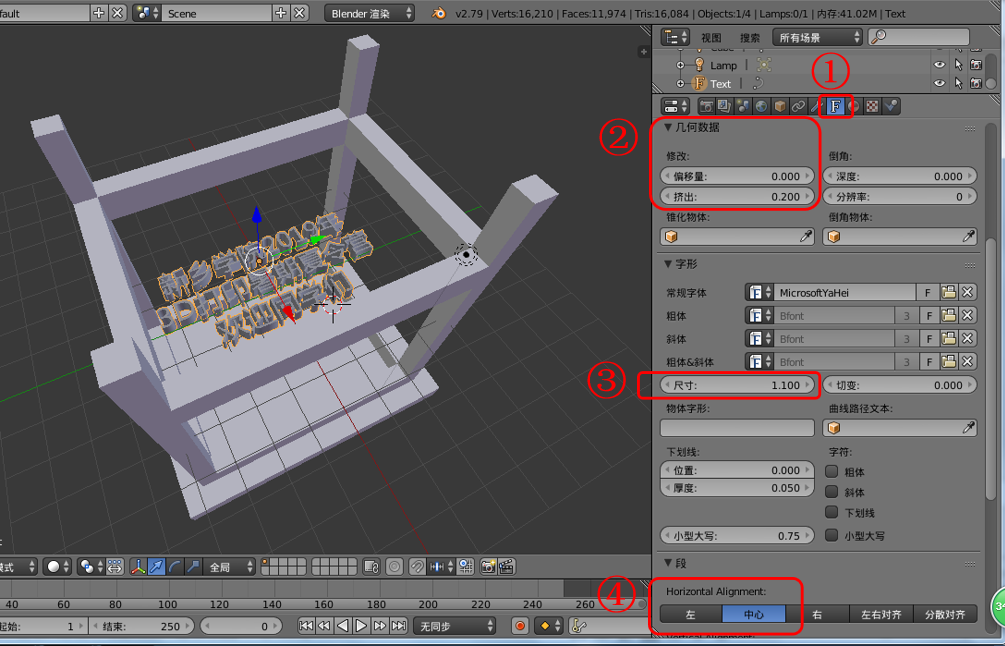Click the 挤出 (Extrude) 0.200 slider field
The height and width of the screenshot is (646, 1005).
pyautogui.click(x=737, y=197)
